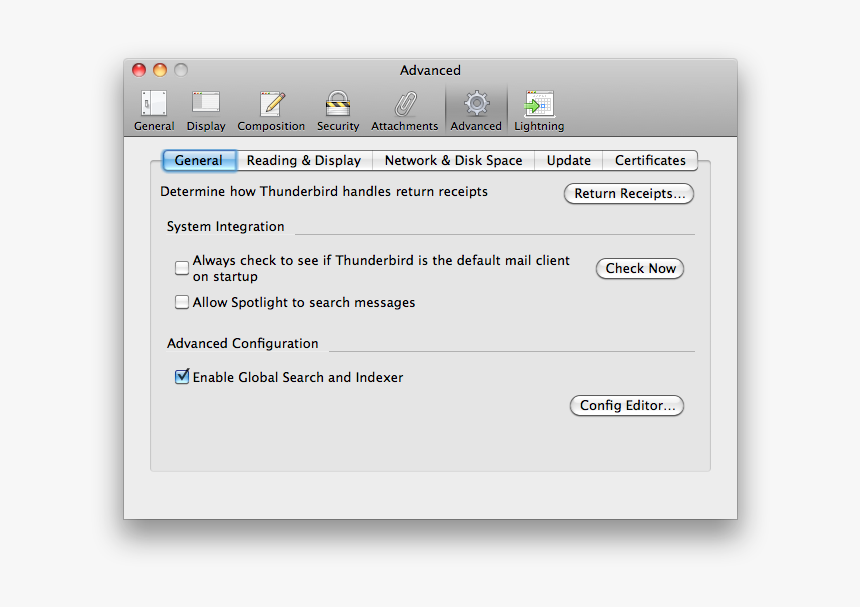Launch the Config Editor
860x607 pixels.
pyautogui.click(x=627, y=405)
